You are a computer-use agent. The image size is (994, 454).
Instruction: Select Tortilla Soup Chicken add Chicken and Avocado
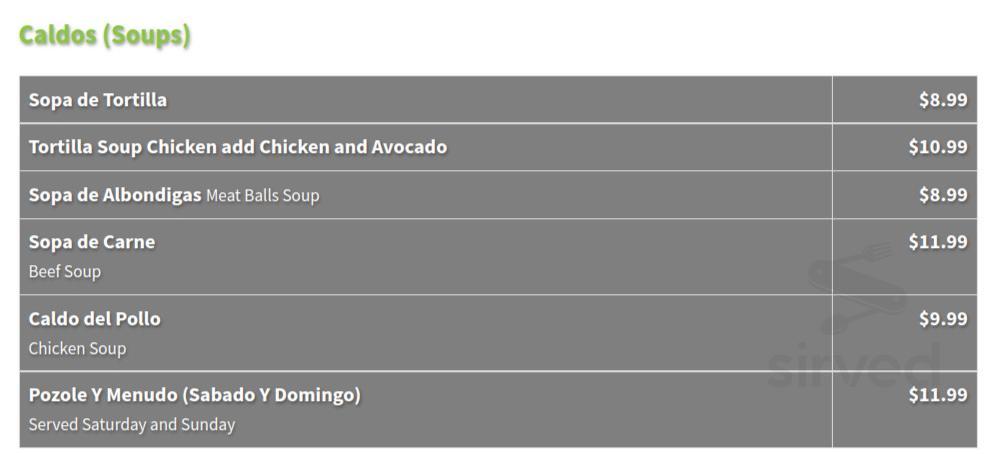[238, 147]
